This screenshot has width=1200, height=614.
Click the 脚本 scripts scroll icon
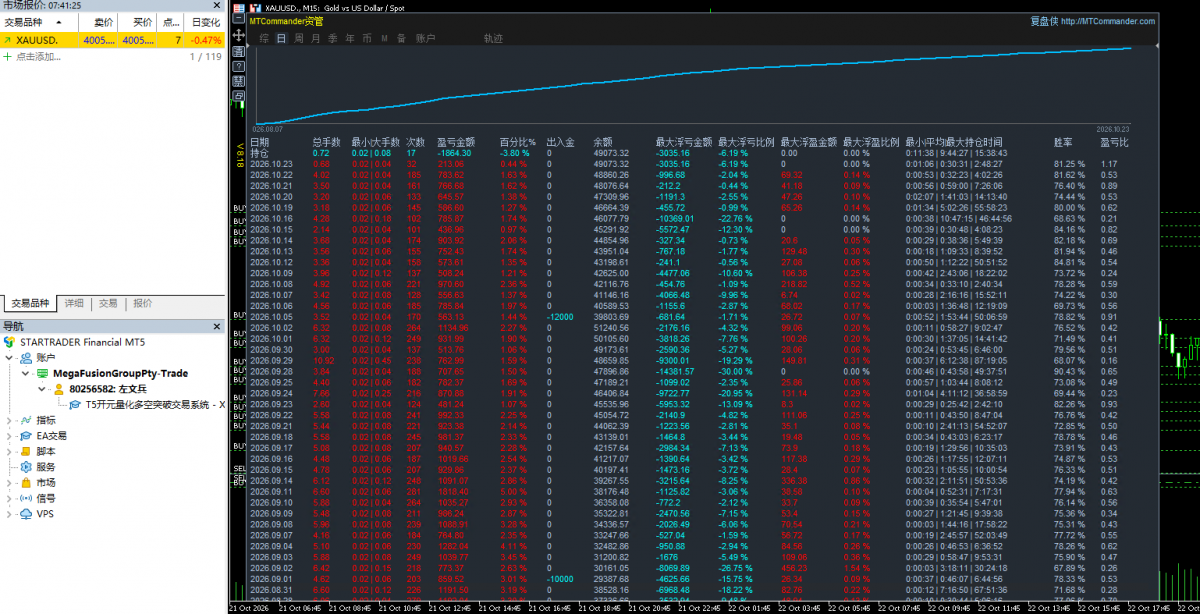pos(25,451)
